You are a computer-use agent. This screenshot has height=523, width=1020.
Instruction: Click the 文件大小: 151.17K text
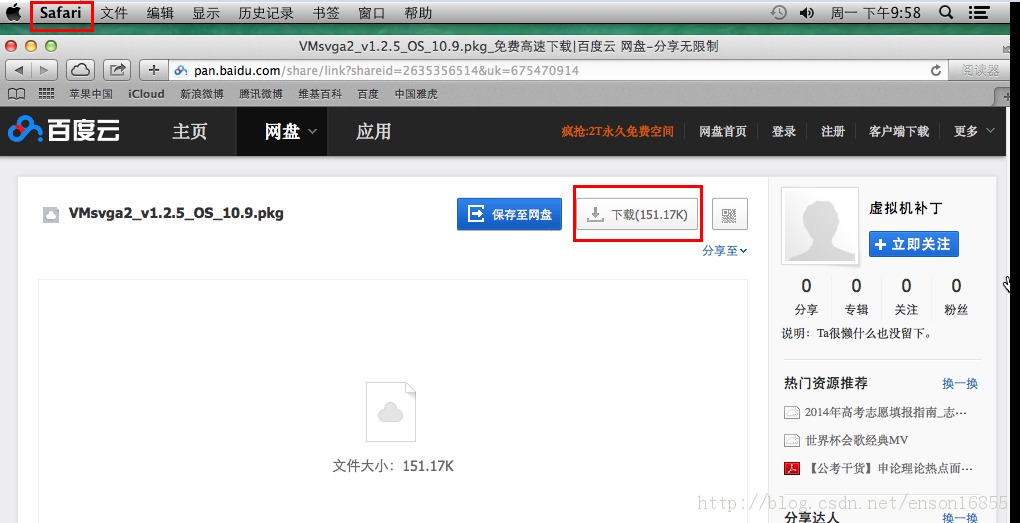pyautogui.click(x=393, y=466)
